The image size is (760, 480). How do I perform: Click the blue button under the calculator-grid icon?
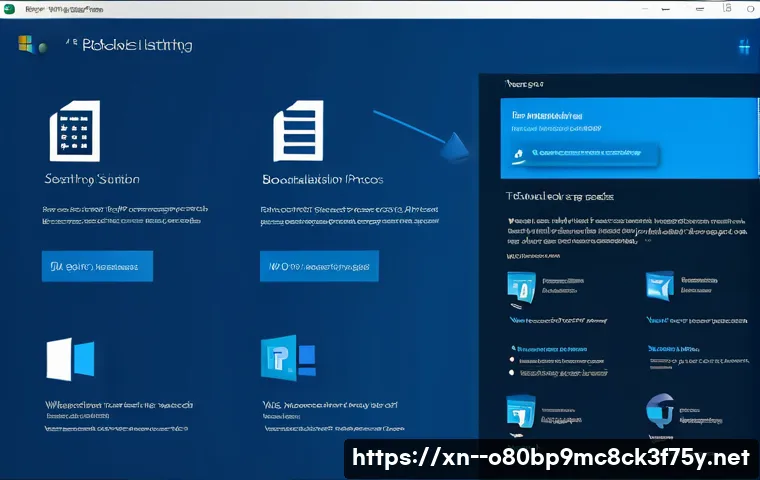97,266
